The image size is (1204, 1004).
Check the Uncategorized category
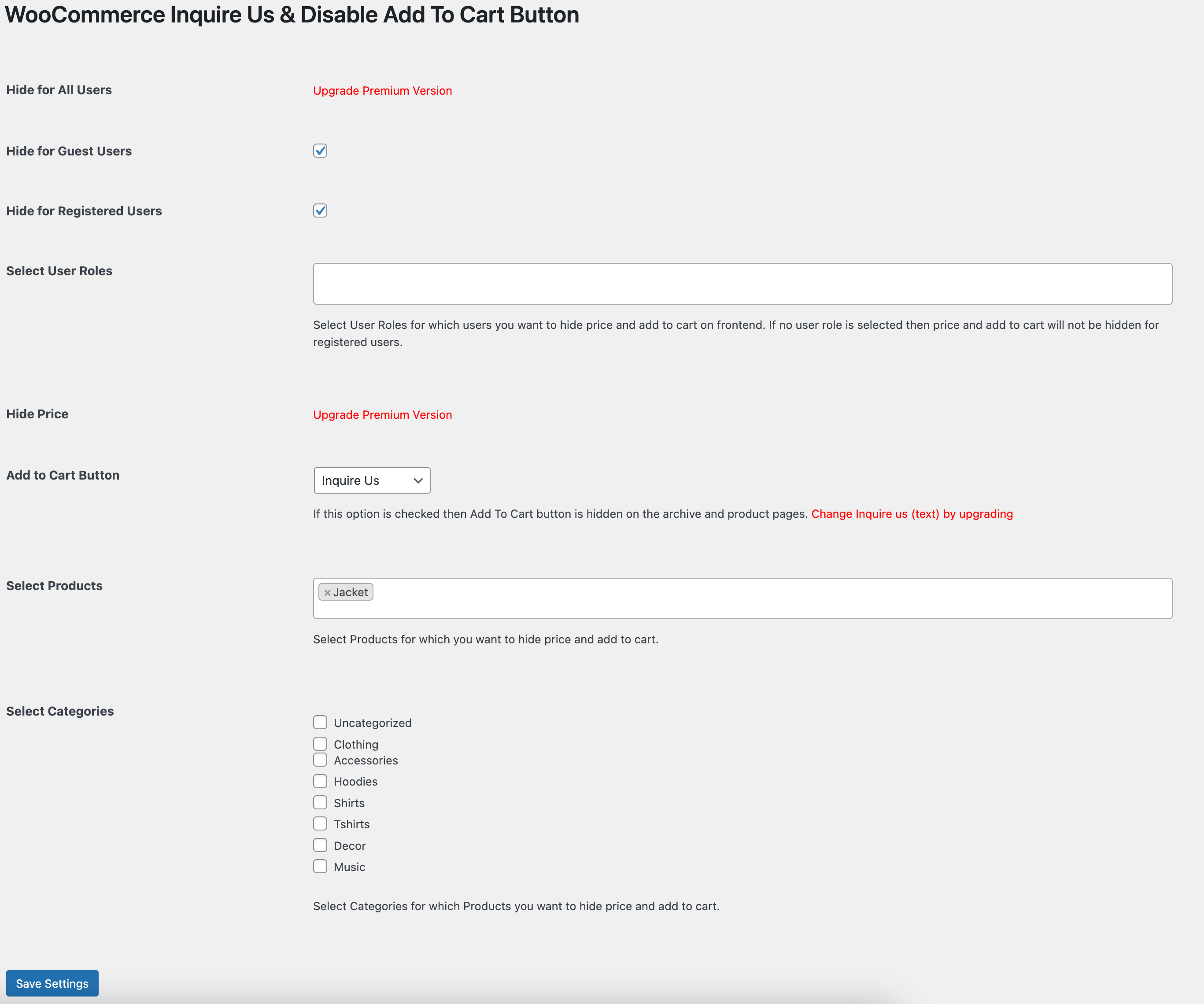click(321, 722)
